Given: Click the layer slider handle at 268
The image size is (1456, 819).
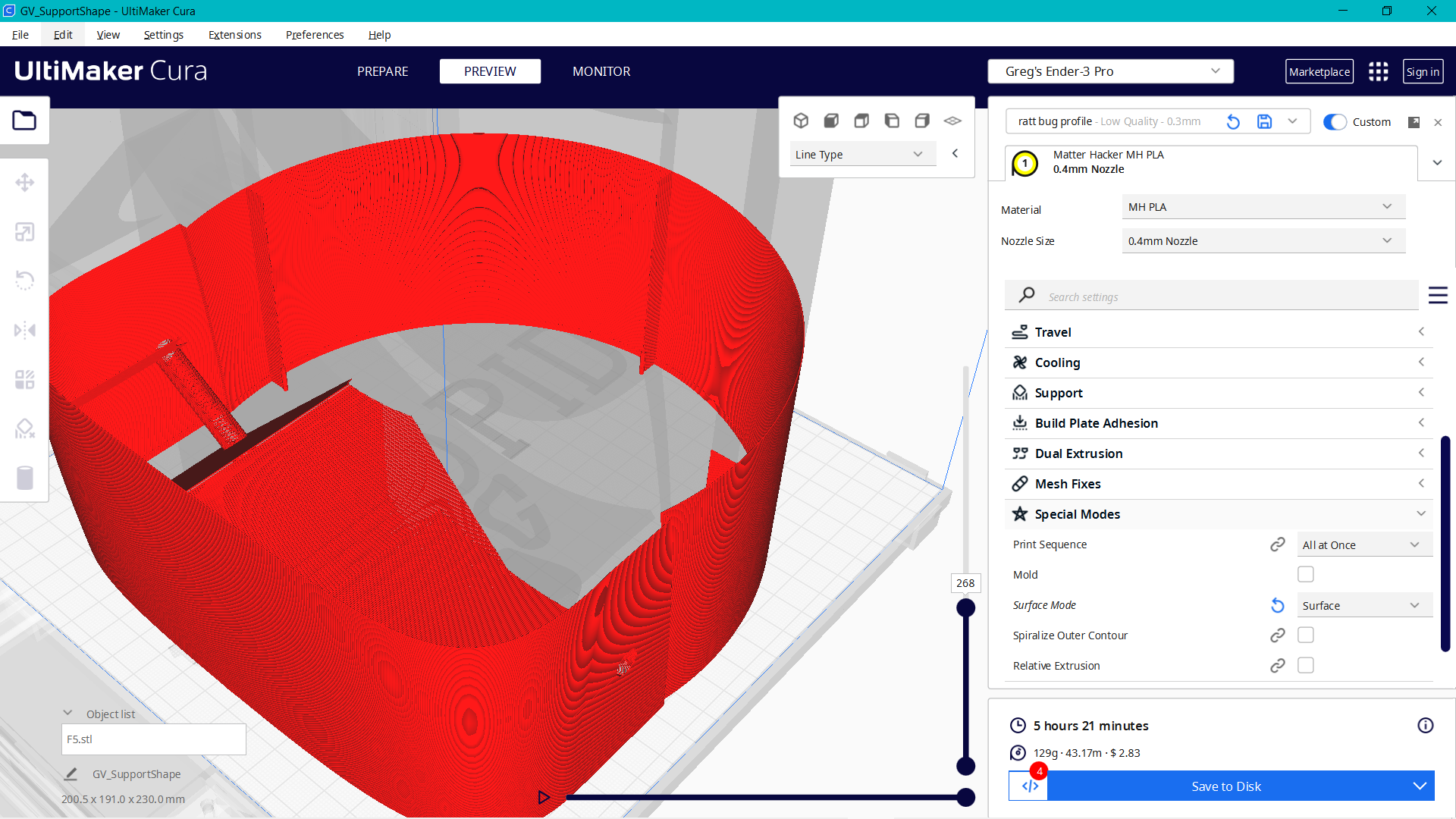Looking at the screenshot, I should click(x=965, y=607).
